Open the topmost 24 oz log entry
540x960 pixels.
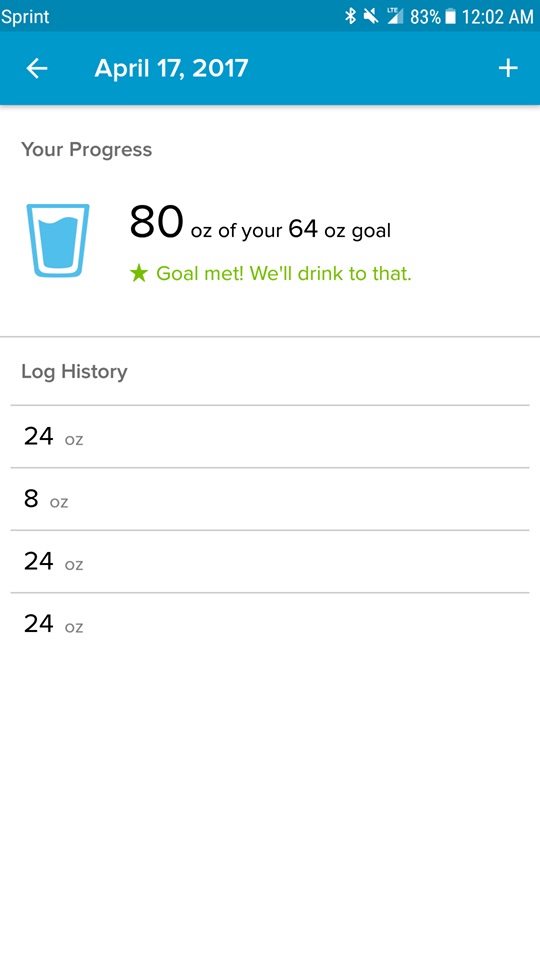(270, 437)
